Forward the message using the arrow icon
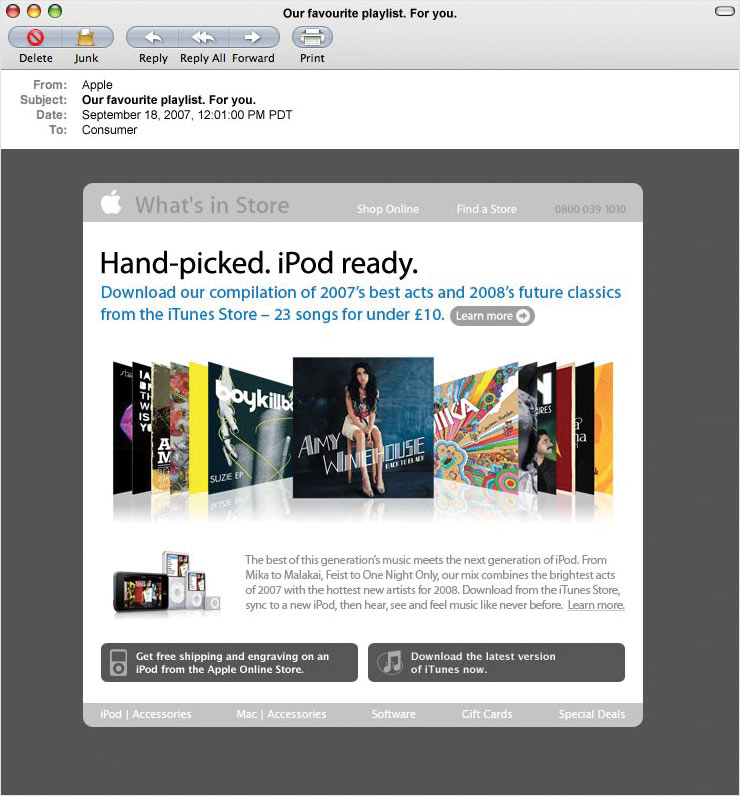This screenshot has height=796, width=740. tap(253, 38)
